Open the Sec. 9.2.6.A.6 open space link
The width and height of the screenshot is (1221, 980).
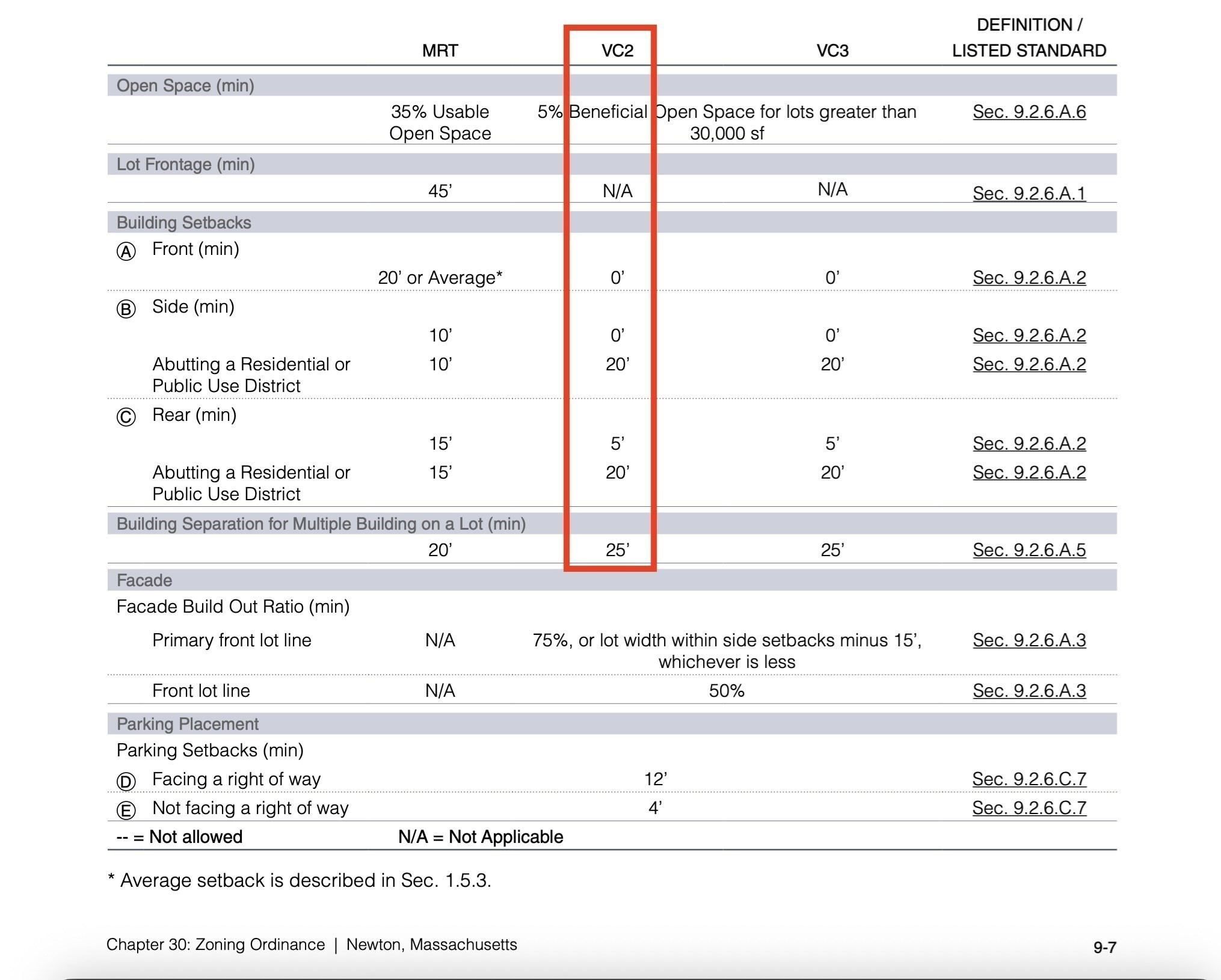(x=1029, y=112)
